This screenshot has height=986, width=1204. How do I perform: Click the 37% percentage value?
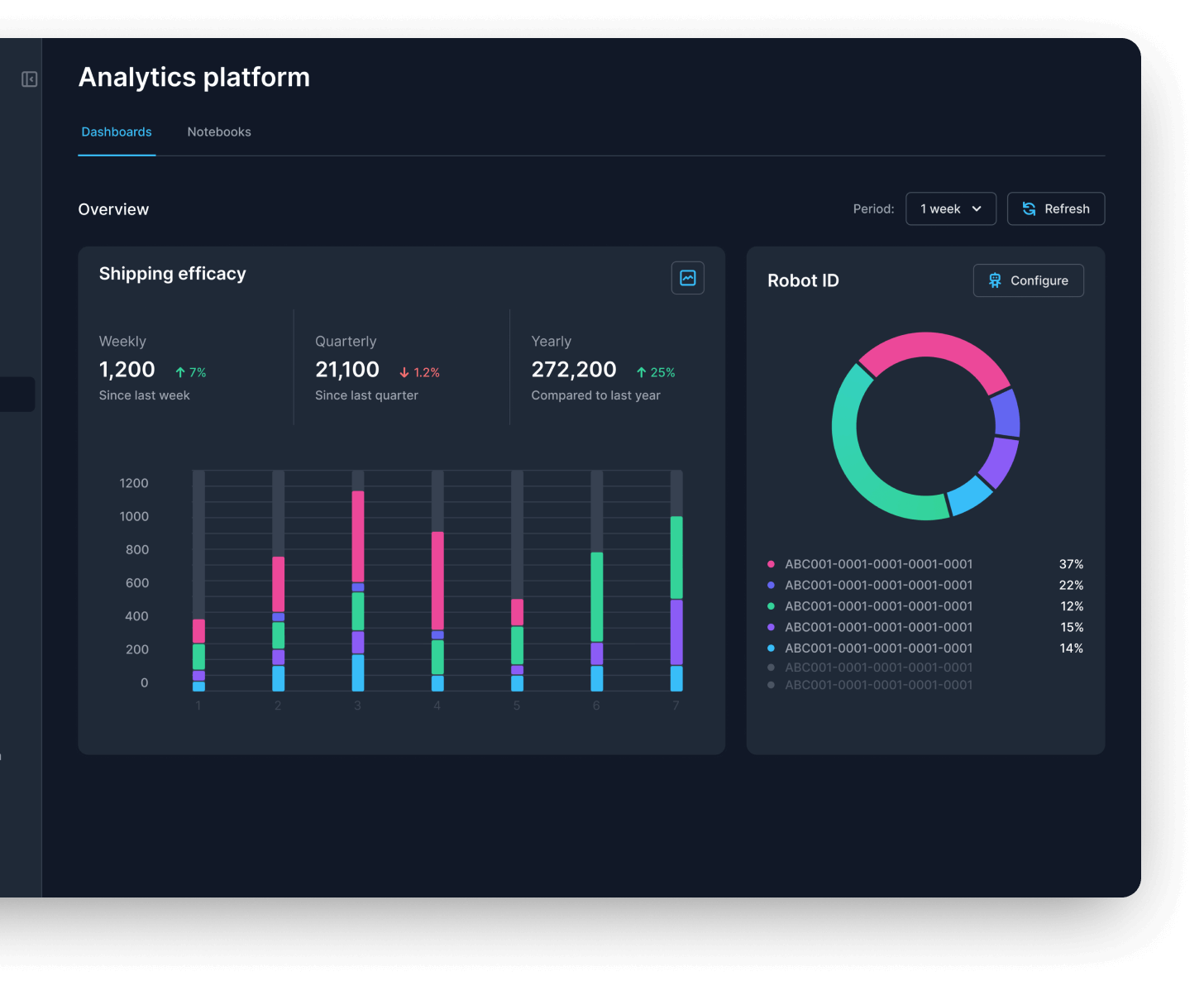click(1070, 564)
